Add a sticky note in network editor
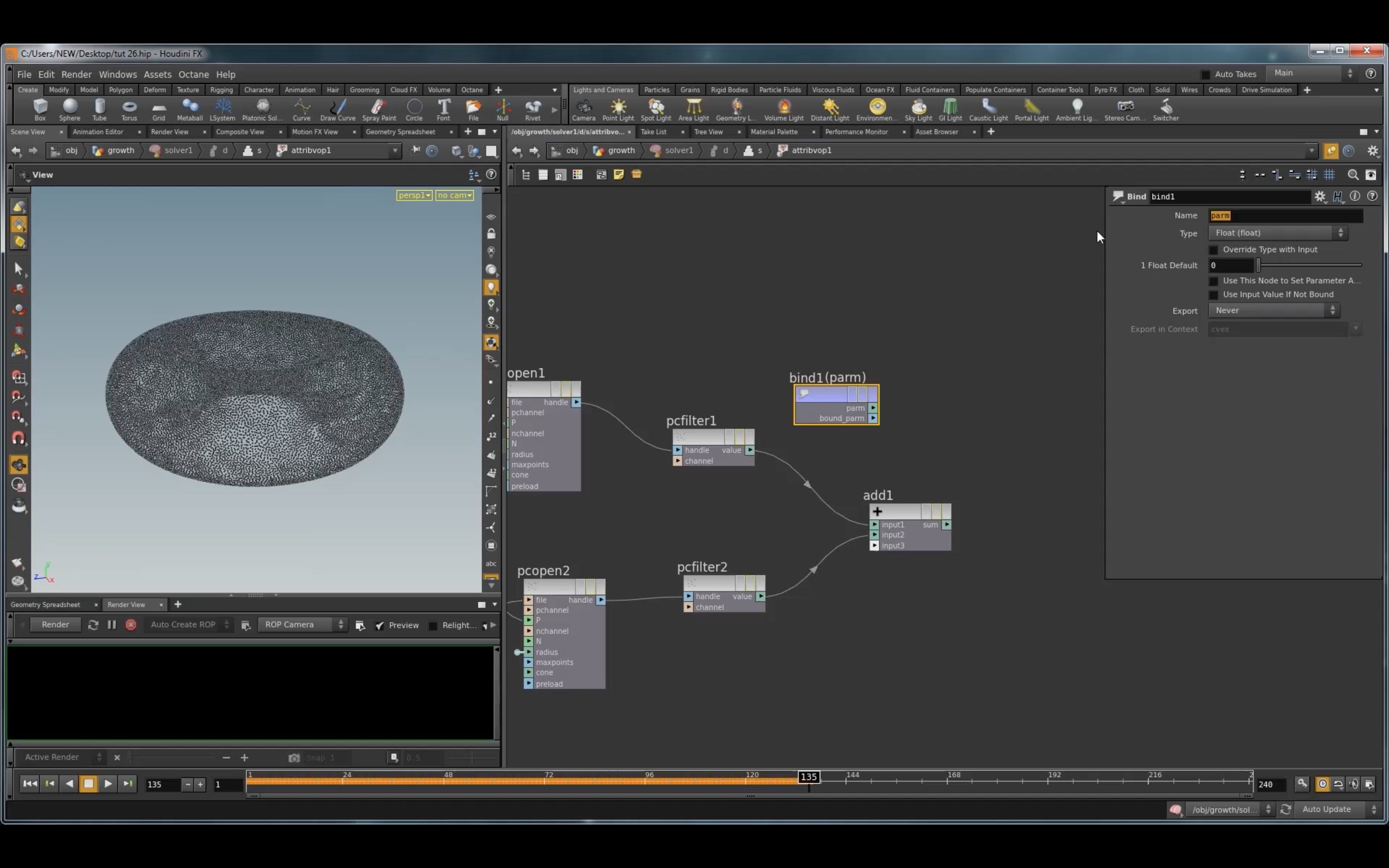The height and width of the screenshot is (868, 1389). (x=619, y=174)
